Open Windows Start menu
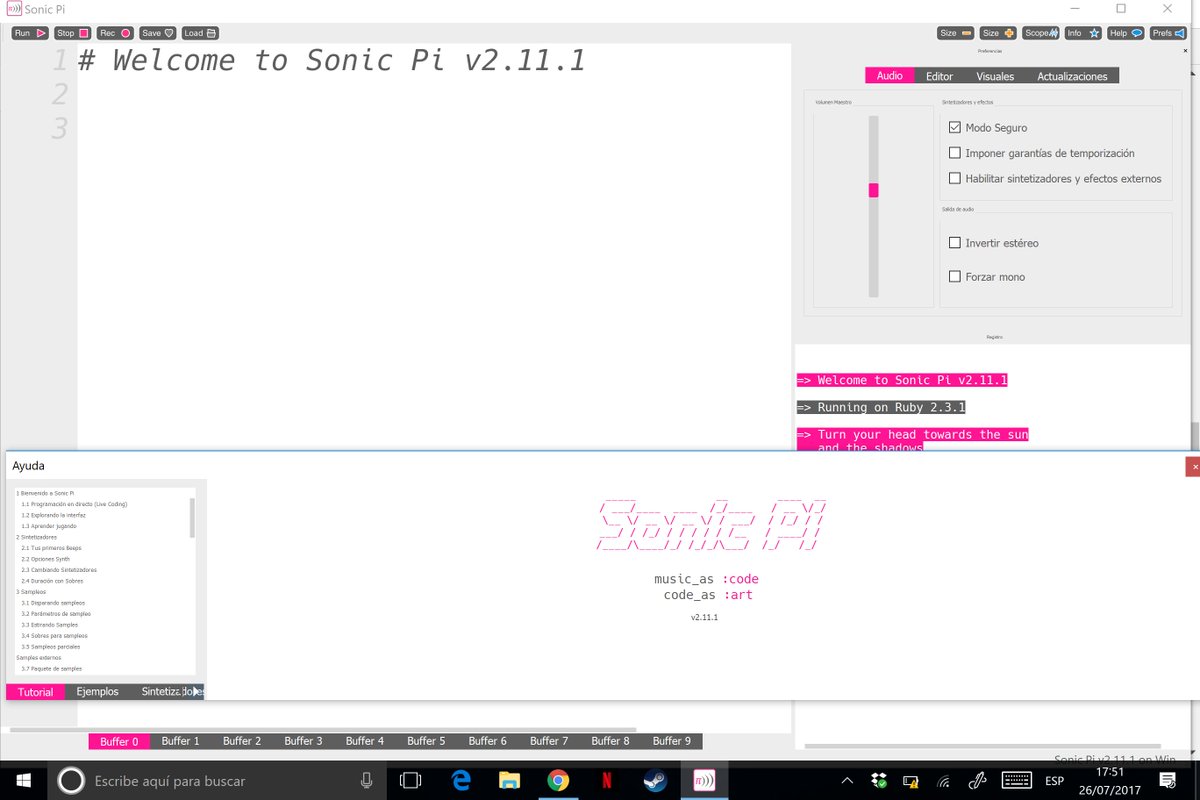The image size is (1200, 800). tap(24, 780)
